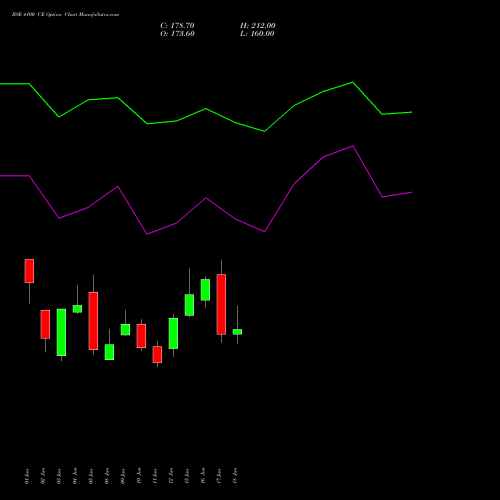
Task: Click the tall green candlestick for 03 Jan
Action: coord(61,332)
